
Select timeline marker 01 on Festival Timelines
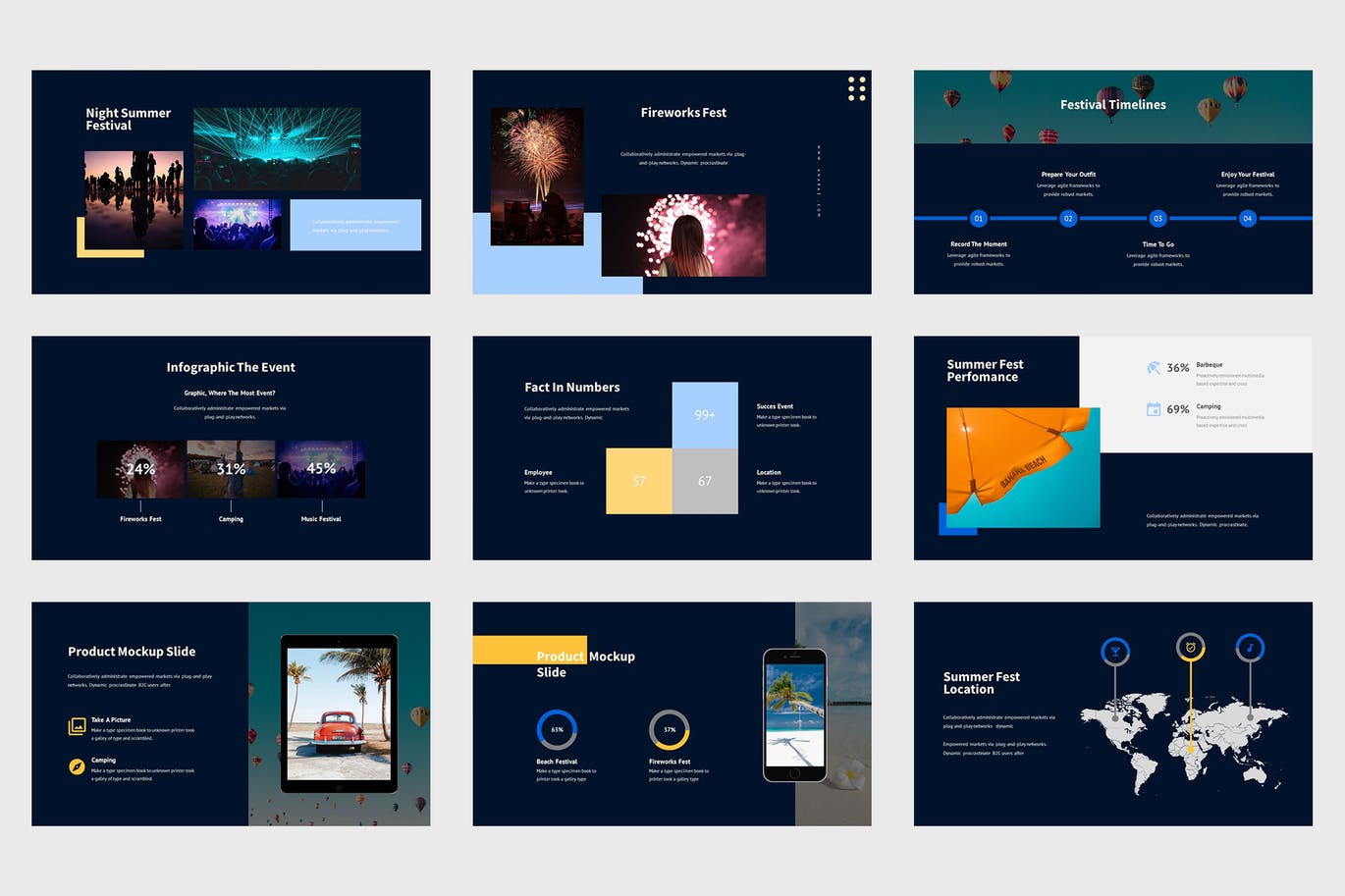pyautogui.click(x=978, y=218)
